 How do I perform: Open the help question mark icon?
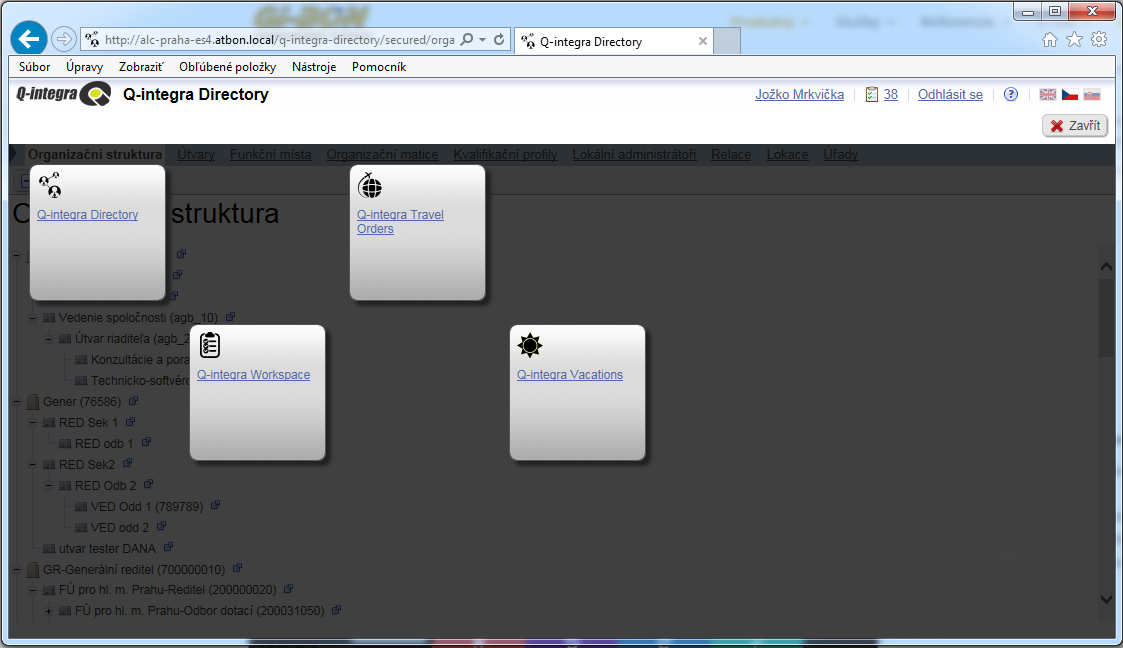pos(1011,95)
